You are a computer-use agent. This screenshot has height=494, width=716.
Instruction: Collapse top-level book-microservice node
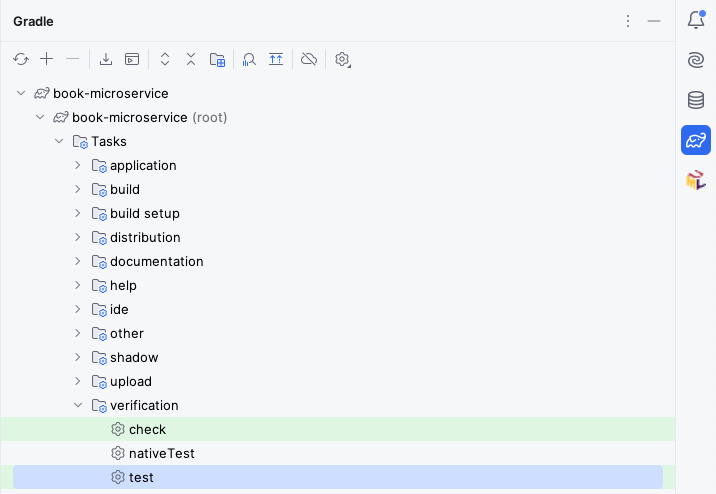[21, 93]
